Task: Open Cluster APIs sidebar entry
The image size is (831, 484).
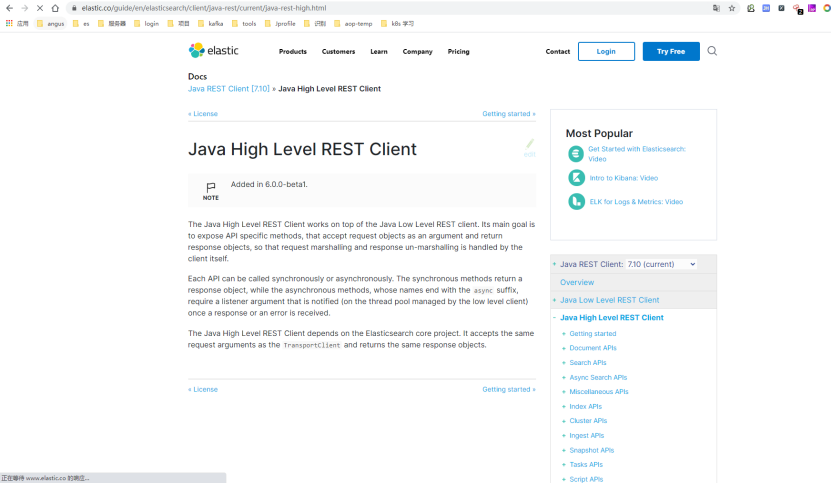Action: pyautogui.click(x=588, y=421)
